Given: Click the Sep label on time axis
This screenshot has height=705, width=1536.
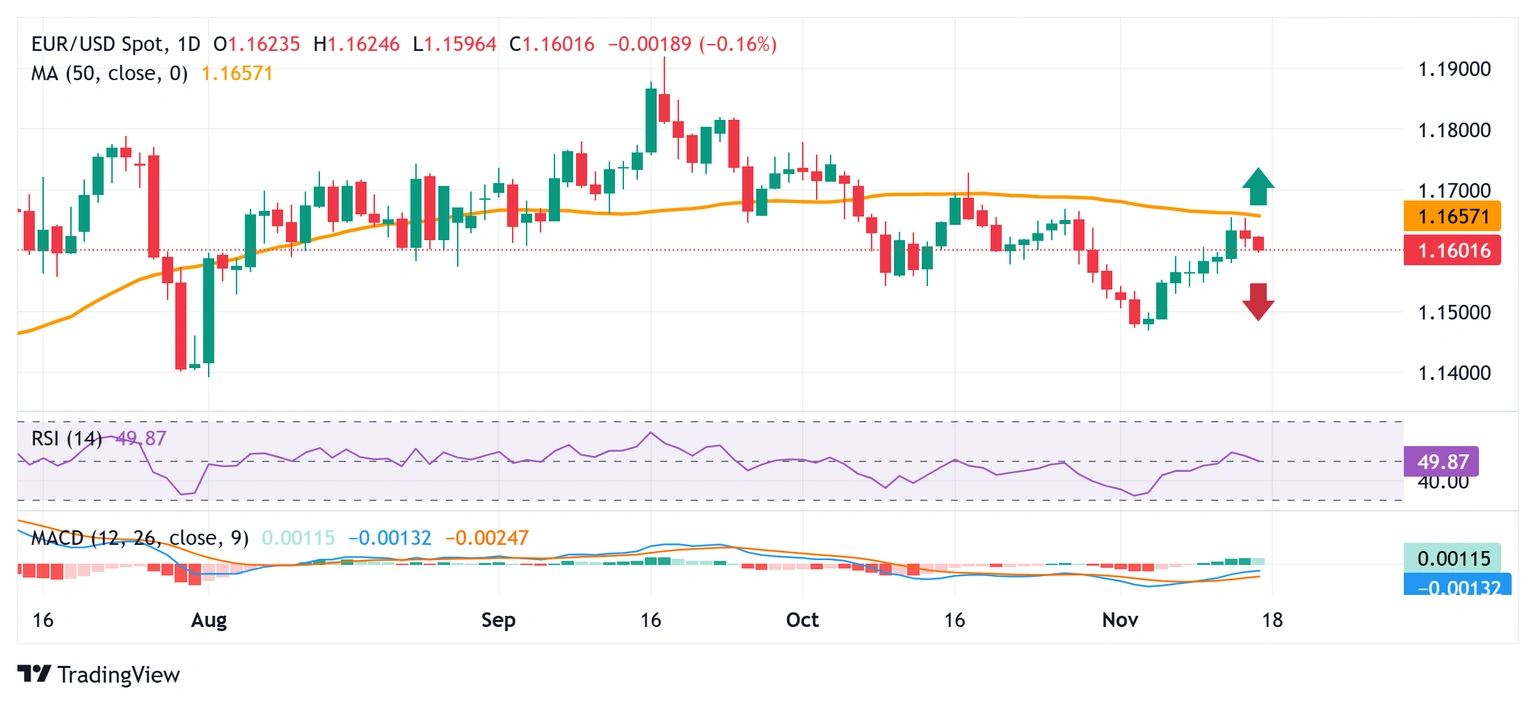Looking at the screenshot, I should point(498,621).
